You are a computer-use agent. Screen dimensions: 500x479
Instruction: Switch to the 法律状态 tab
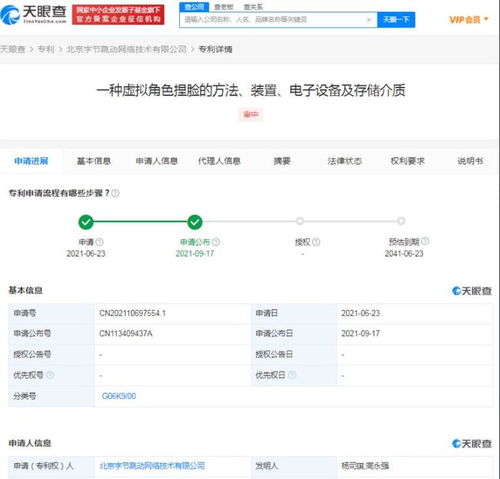[x=345, y=161]
